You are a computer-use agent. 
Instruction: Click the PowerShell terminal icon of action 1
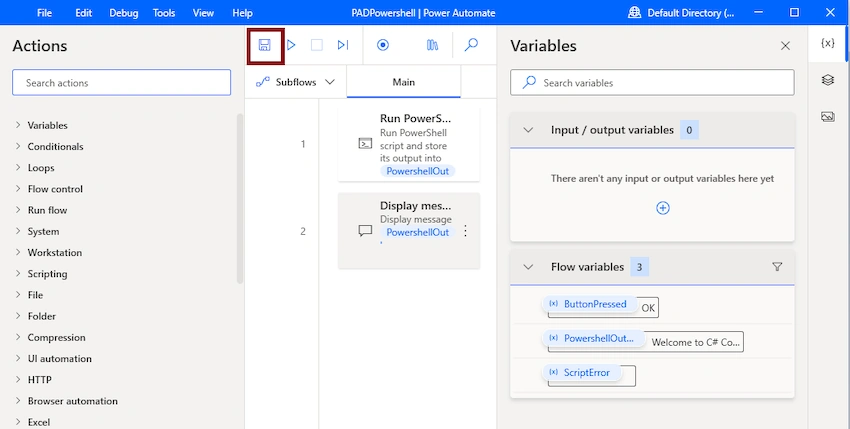pyautogui.click(x=365, y=144)
